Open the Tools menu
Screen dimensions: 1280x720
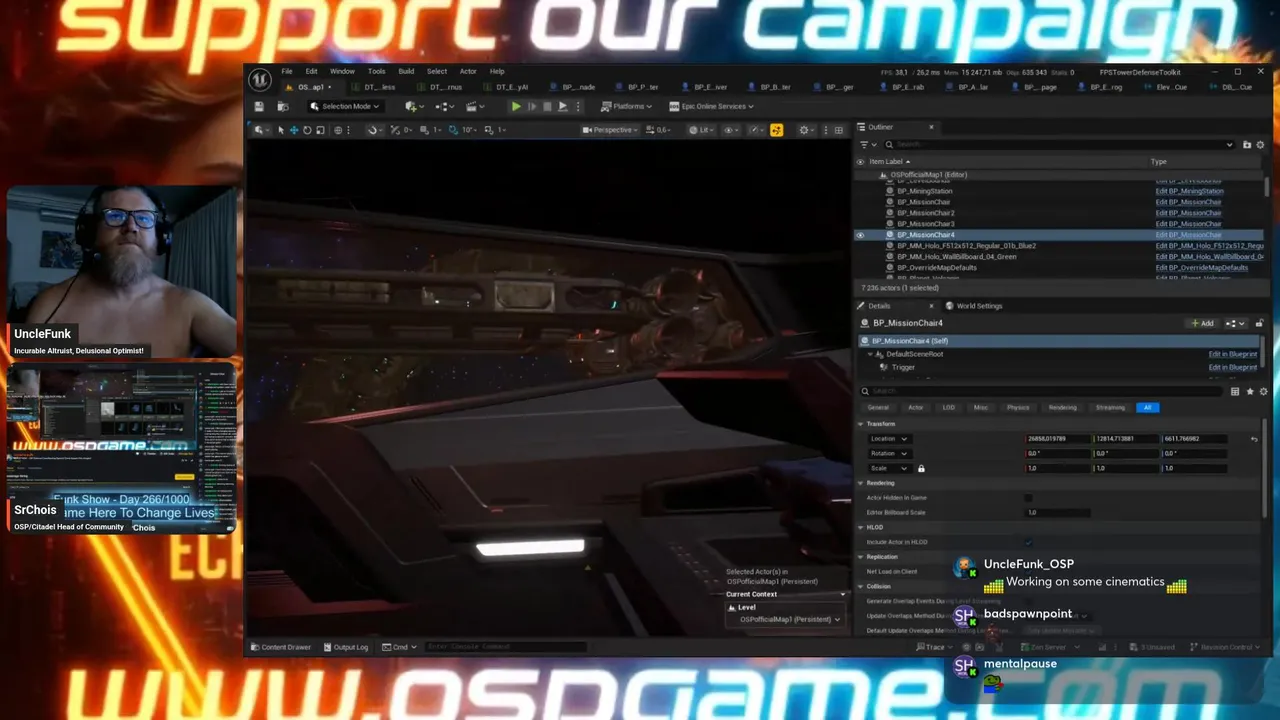(x=376, y=71)
